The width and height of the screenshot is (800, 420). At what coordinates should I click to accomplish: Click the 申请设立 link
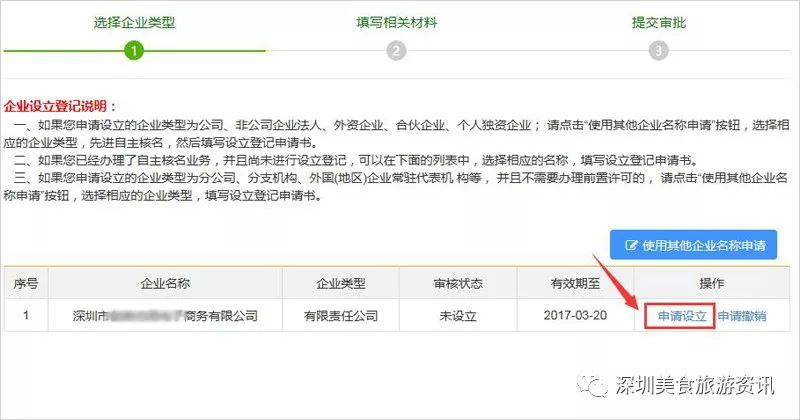click(x=682, y=316)
